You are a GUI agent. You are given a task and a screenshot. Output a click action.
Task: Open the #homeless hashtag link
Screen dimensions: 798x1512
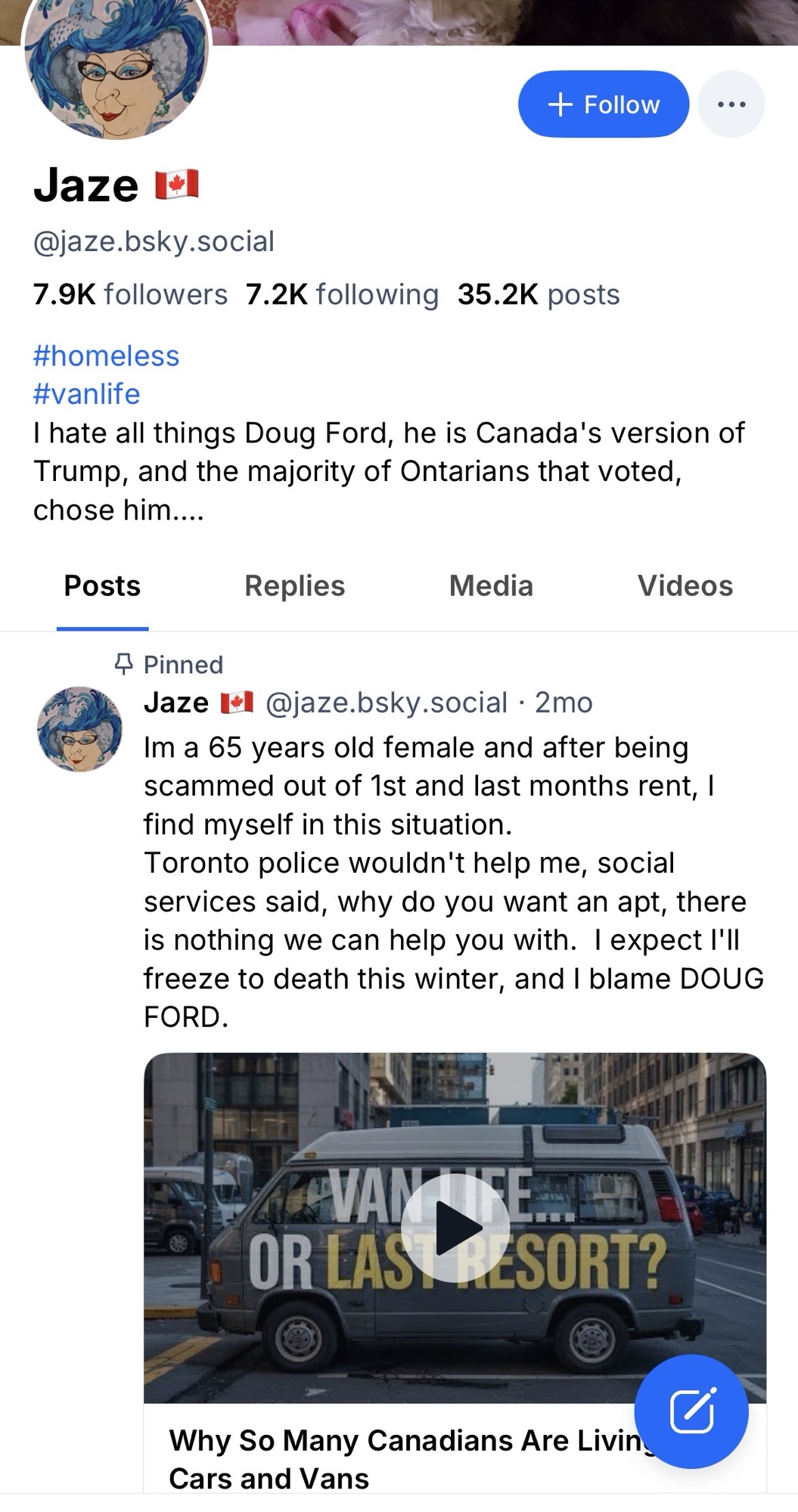106,355
